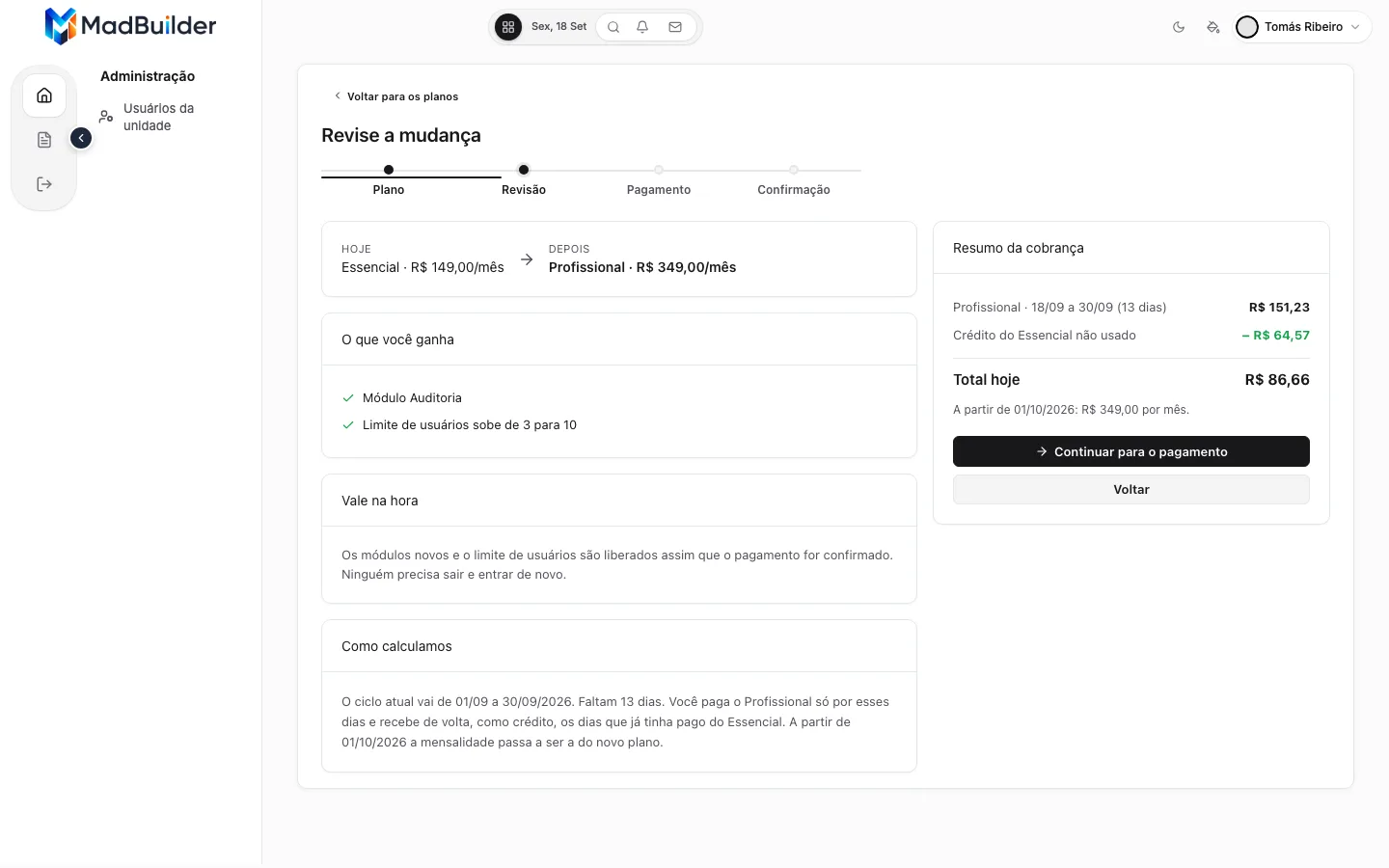Click the Sex, 18 Set date

[558, 27]
